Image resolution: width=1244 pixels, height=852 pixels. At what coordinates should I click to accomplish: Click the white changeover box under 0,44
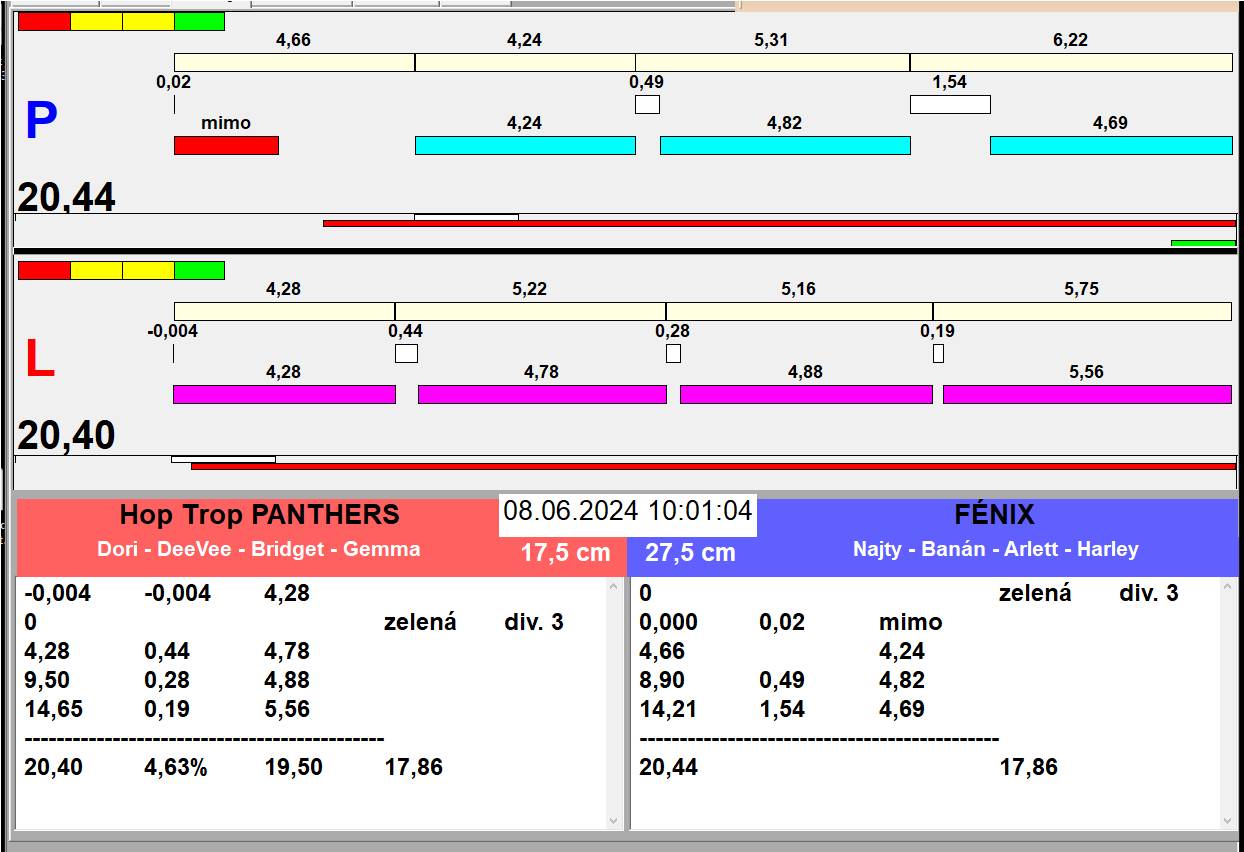point(406,353)
